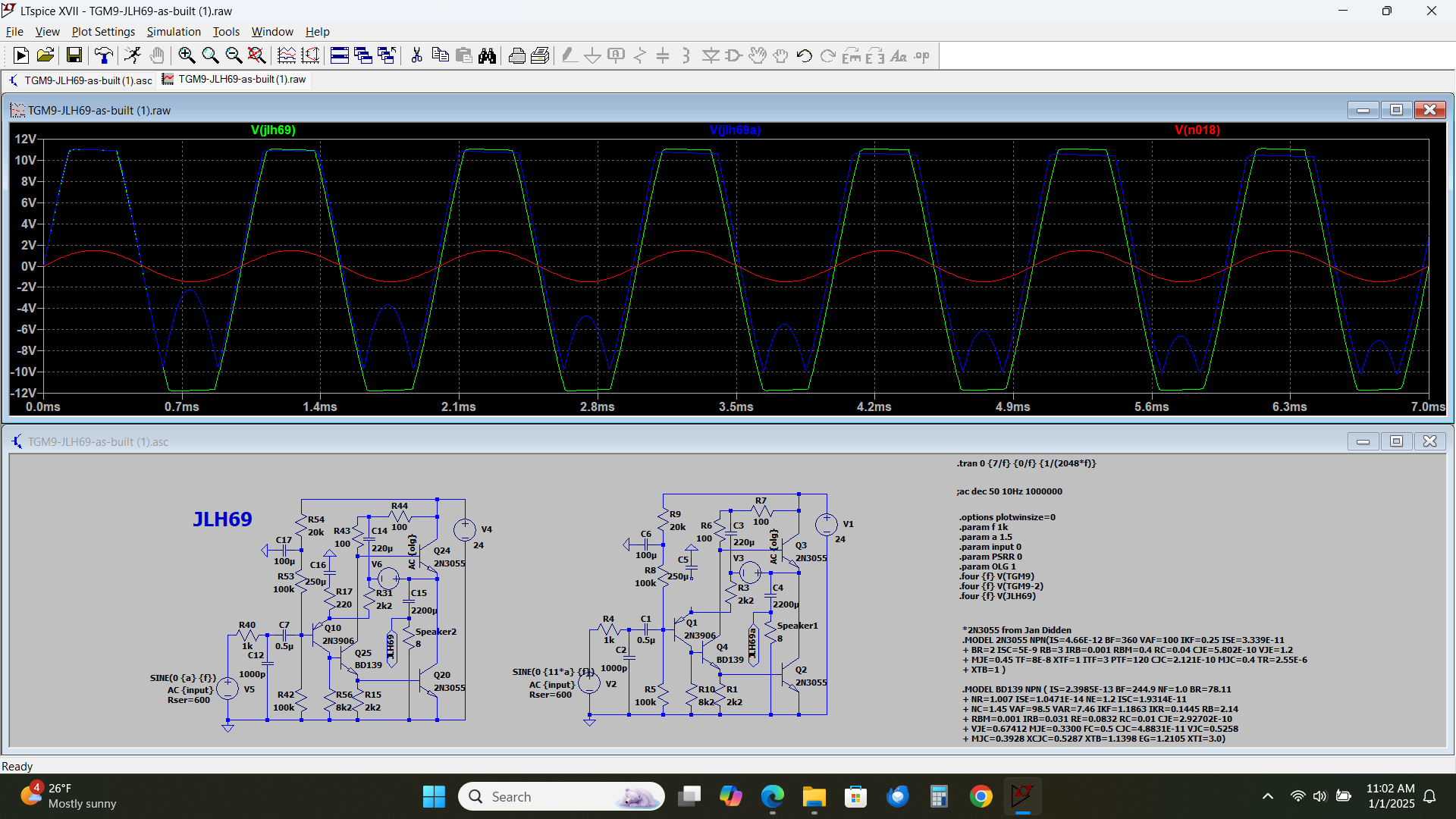1456x819 pixels.
Task: Open the File menu
Action: point(14,31)
